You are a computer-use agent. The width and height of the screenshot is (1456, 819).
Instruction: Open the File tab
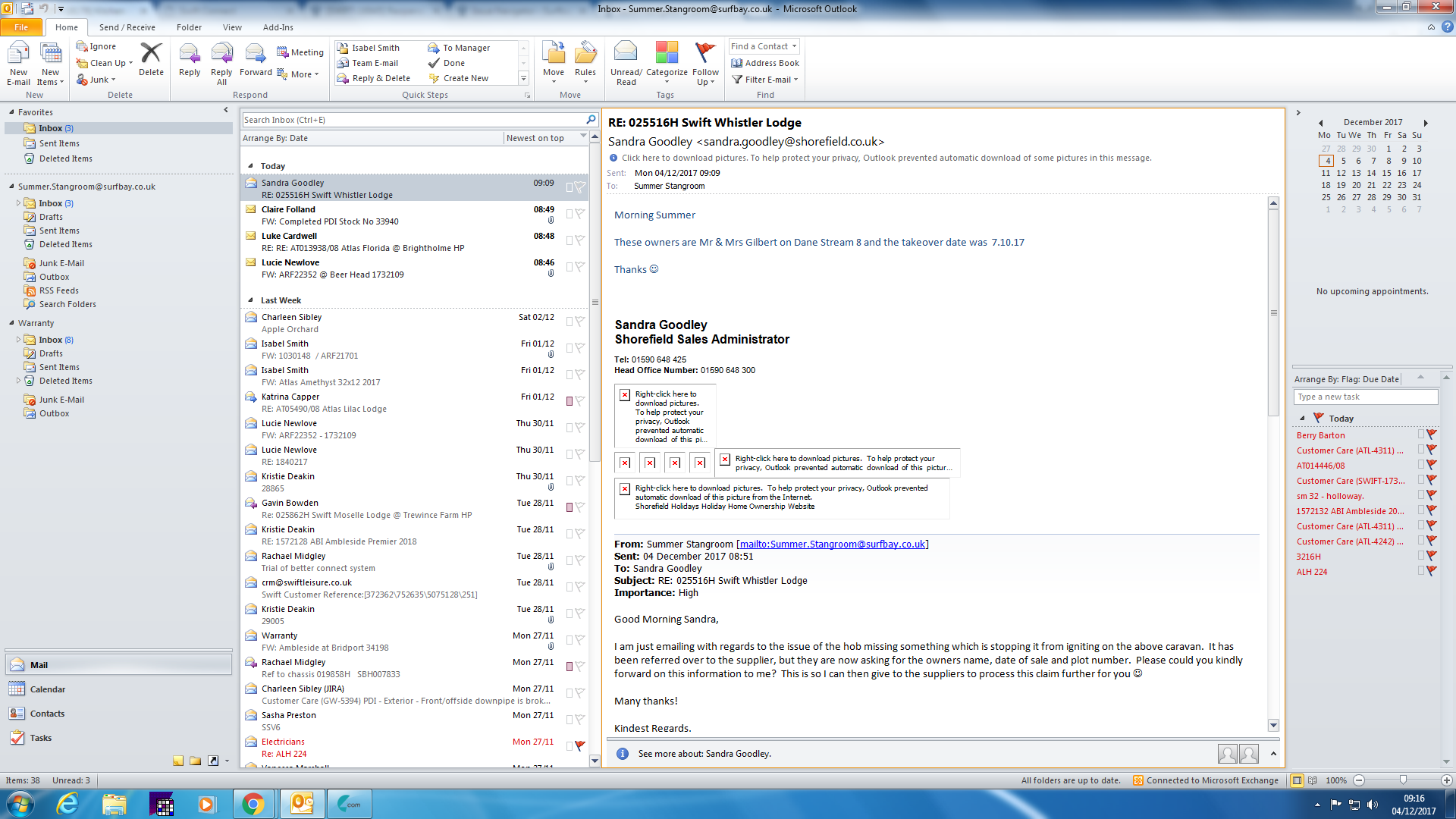tap(21, 27)
